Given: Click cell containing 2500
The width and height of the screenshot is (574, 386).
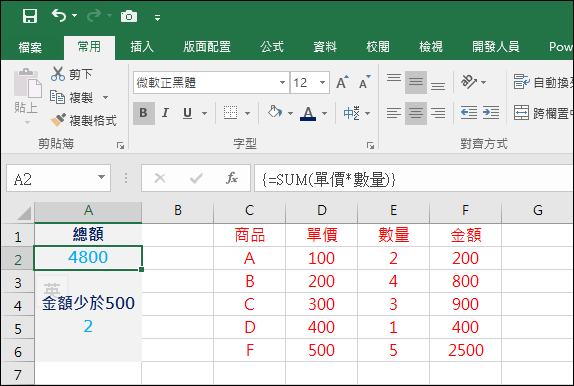Looking at the screenshot, I should pyautogui.click(x=466, y=350).
